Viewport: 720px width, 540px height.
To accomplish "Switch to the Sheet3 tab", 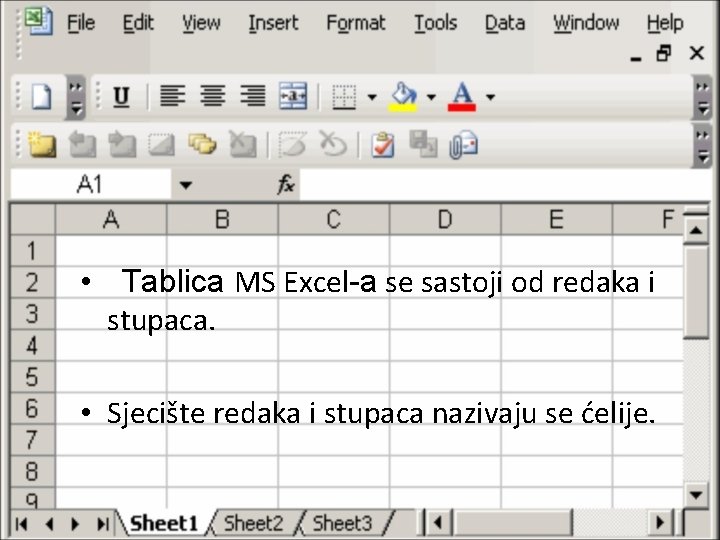I will pos(343,523).
